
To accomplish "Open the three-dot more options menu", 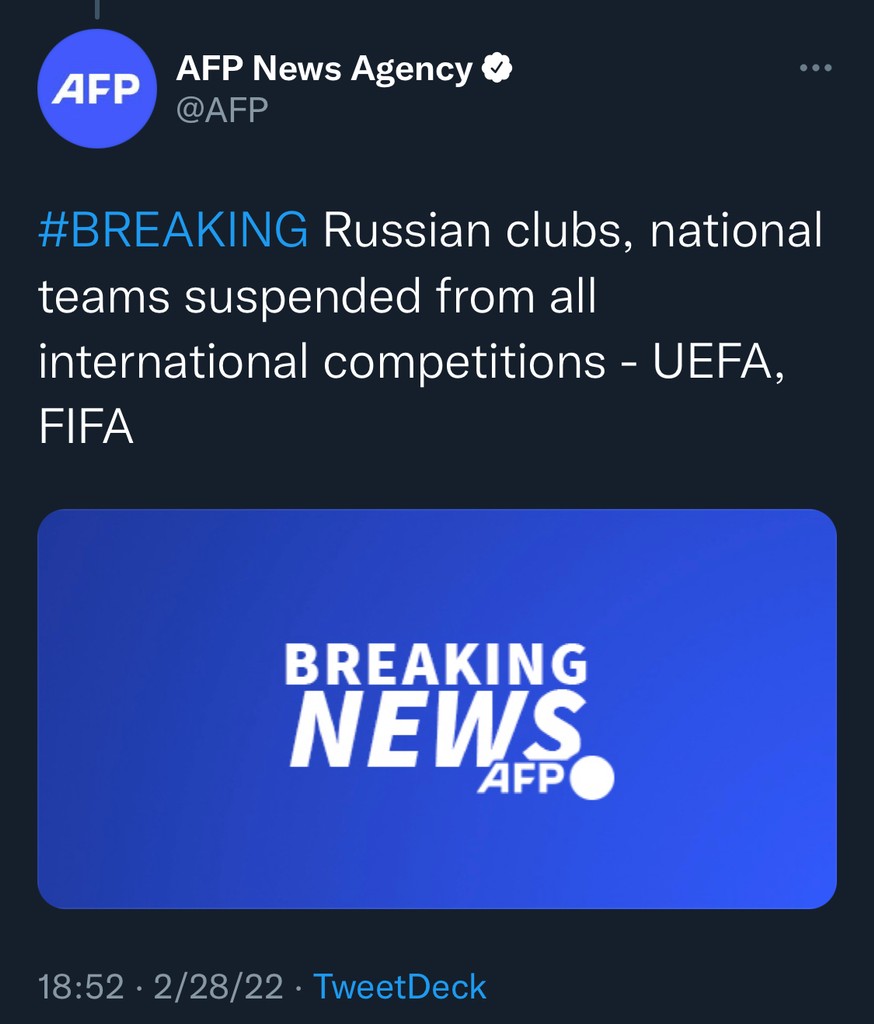I will (x=816, y=68).
